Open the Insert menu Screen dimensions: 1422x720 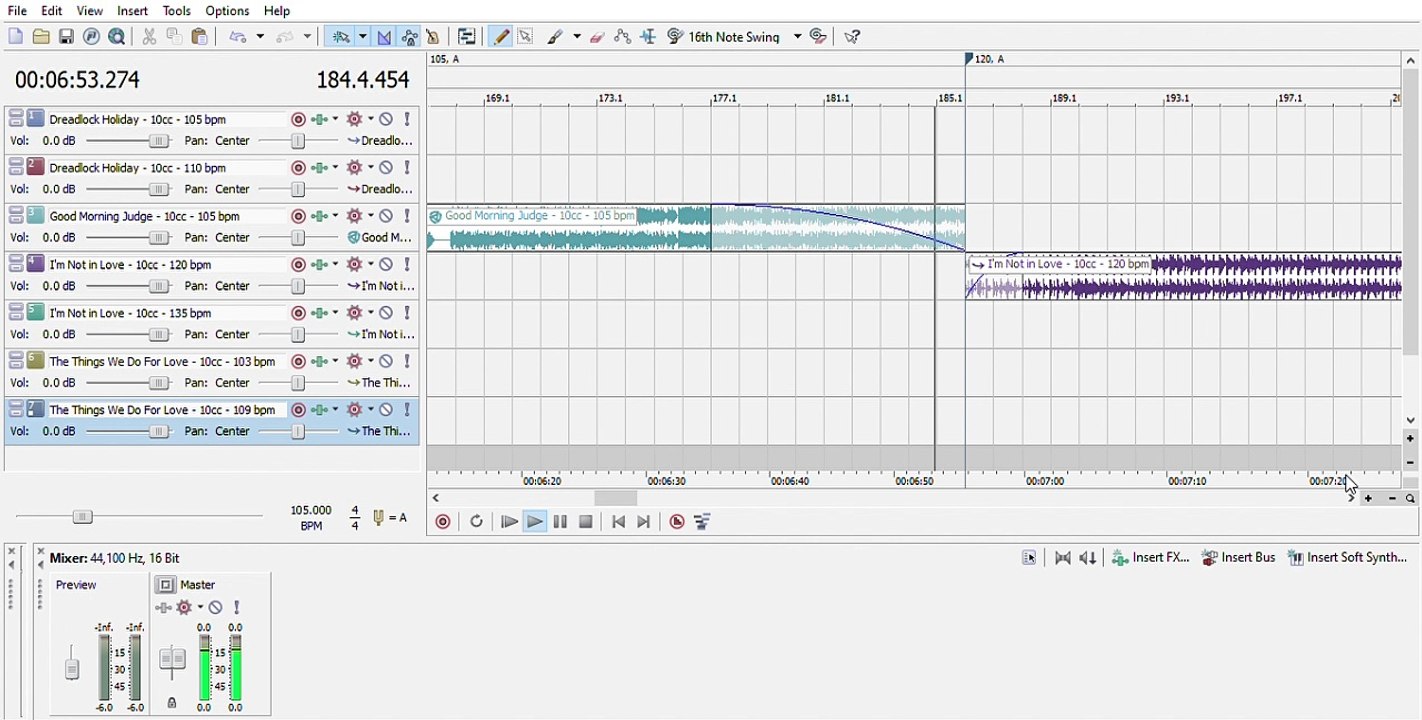(x=132, y=11)
